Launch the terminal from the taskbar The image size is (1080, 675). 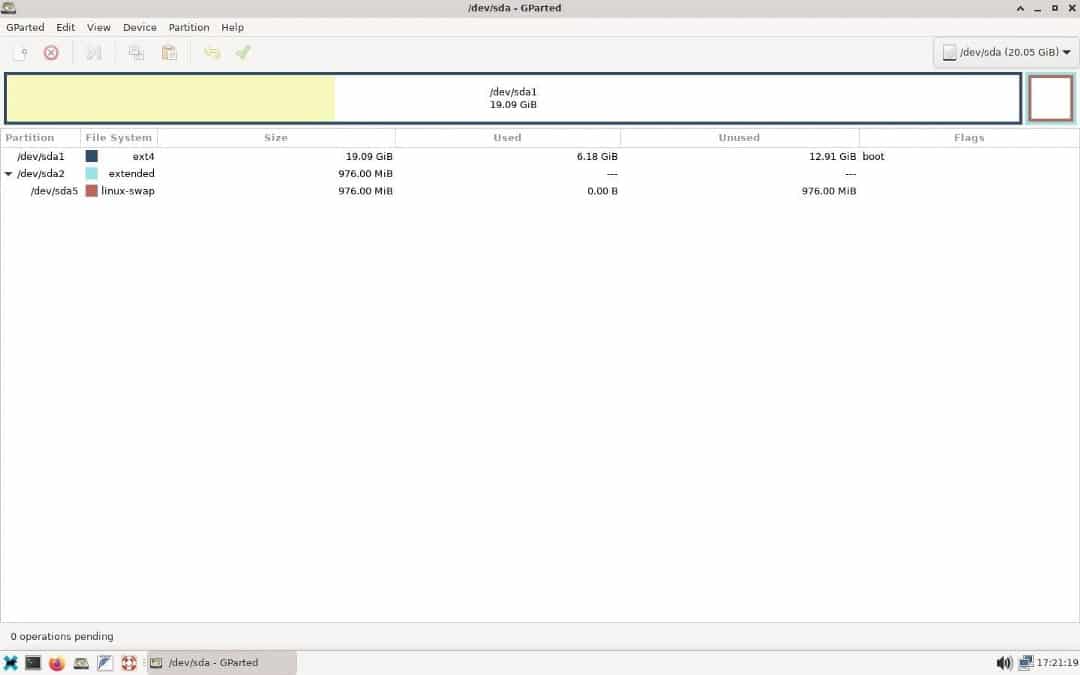coord(33,662)
